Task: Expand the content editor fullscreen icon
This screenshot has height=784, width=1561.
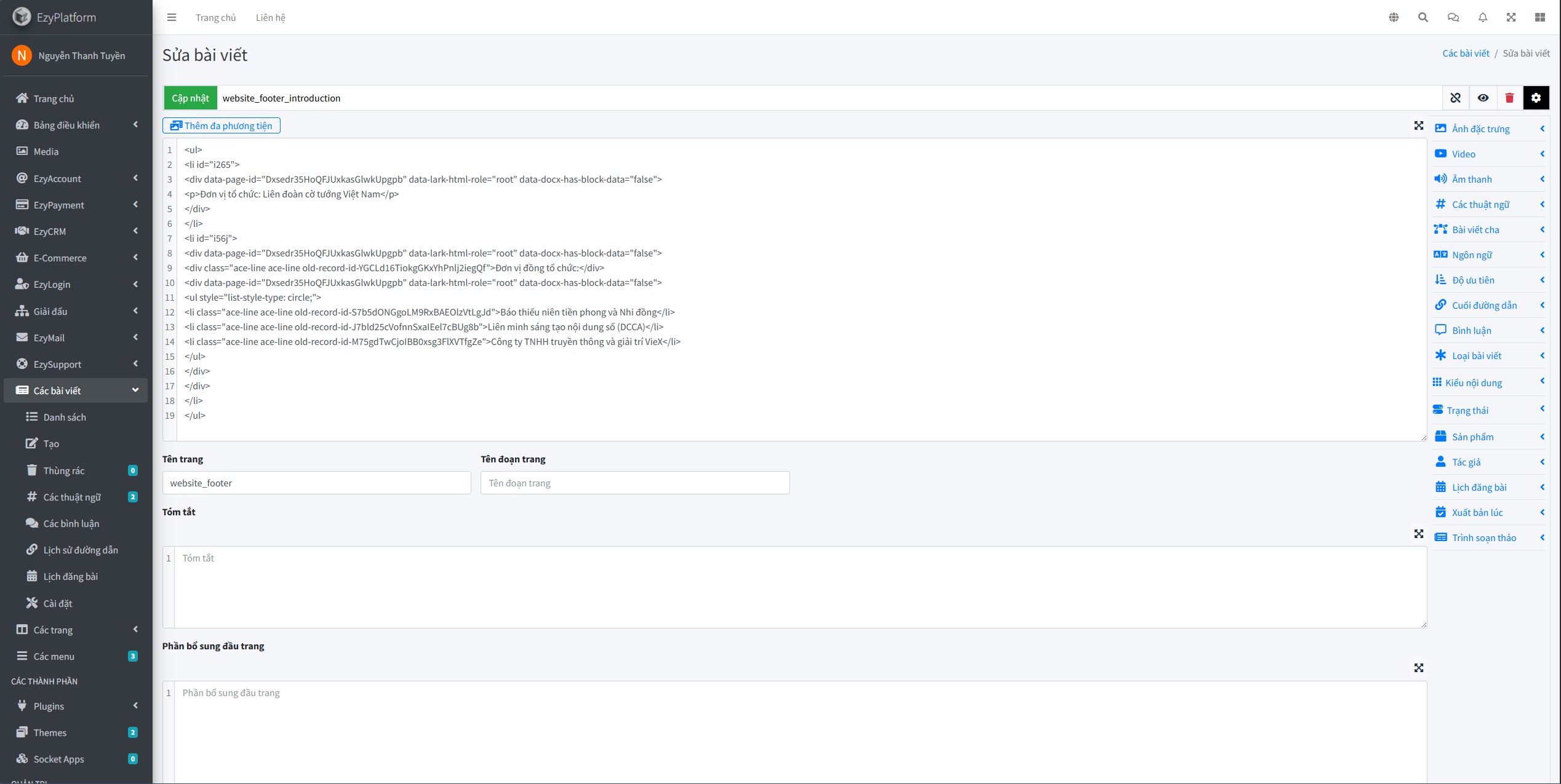Action: coord(1419,125)
